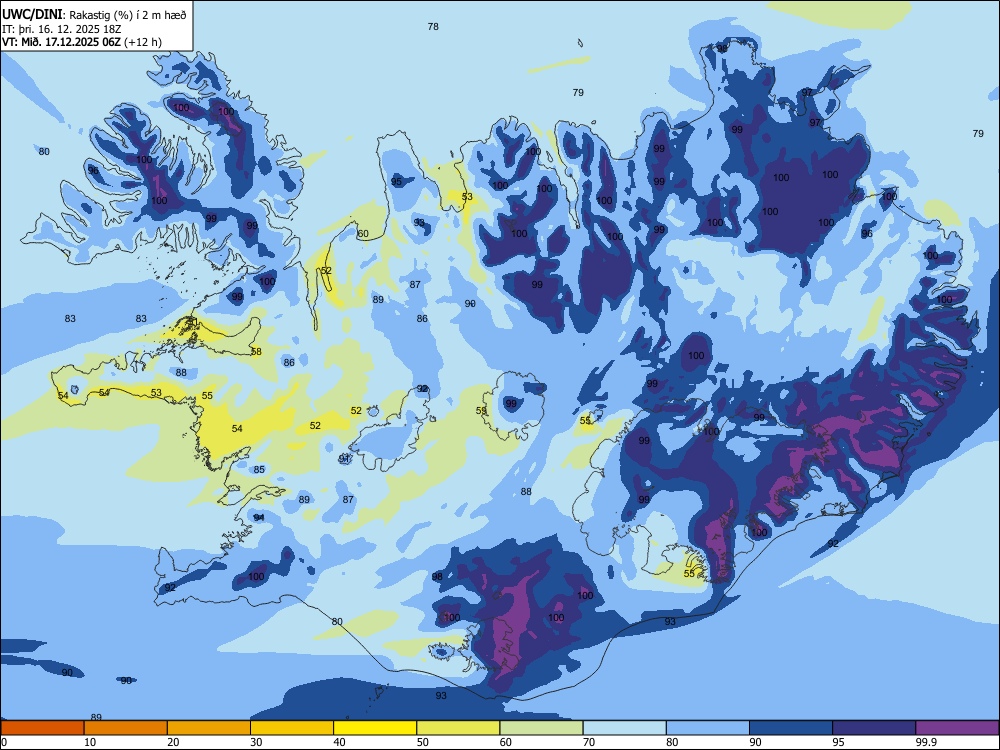Screen dimensions: 1000x750
Task: Choose the 50–60 pale yellow legend swatch
Action: coord(459,728)
